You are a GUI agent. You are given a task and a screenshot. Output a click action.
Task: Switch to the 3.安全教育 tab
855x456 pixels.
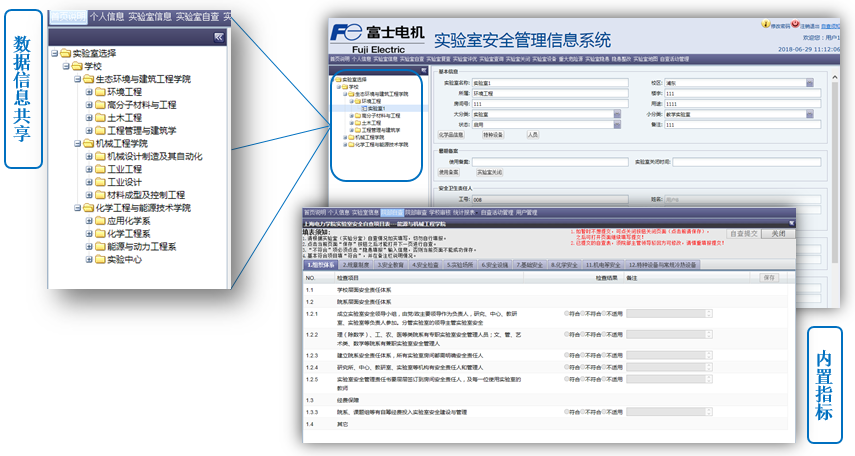[393, 265]
